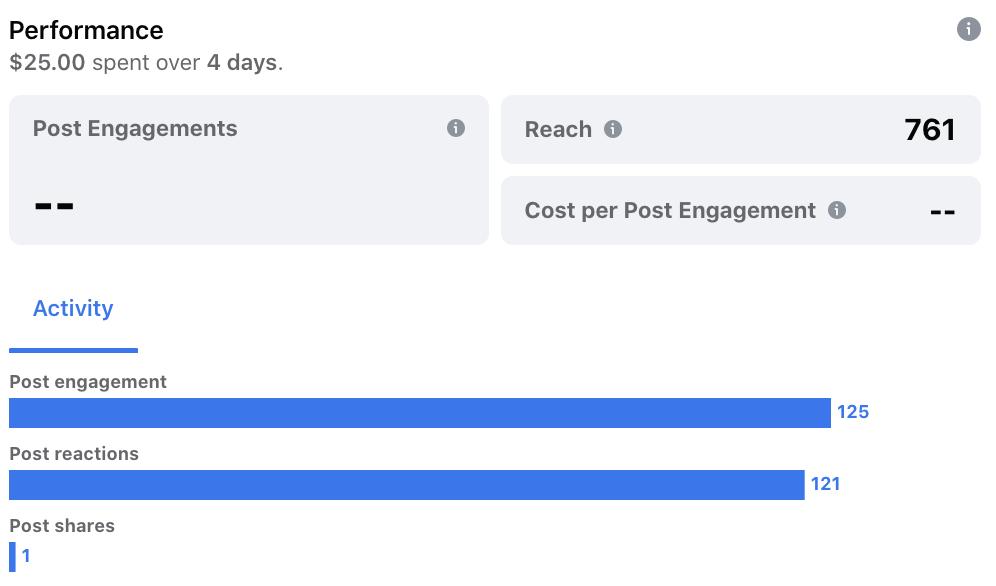Click the info icon beside Reach
Image resolution: width=996 pixels, height=586 pixels.
(x=613, y=129)
